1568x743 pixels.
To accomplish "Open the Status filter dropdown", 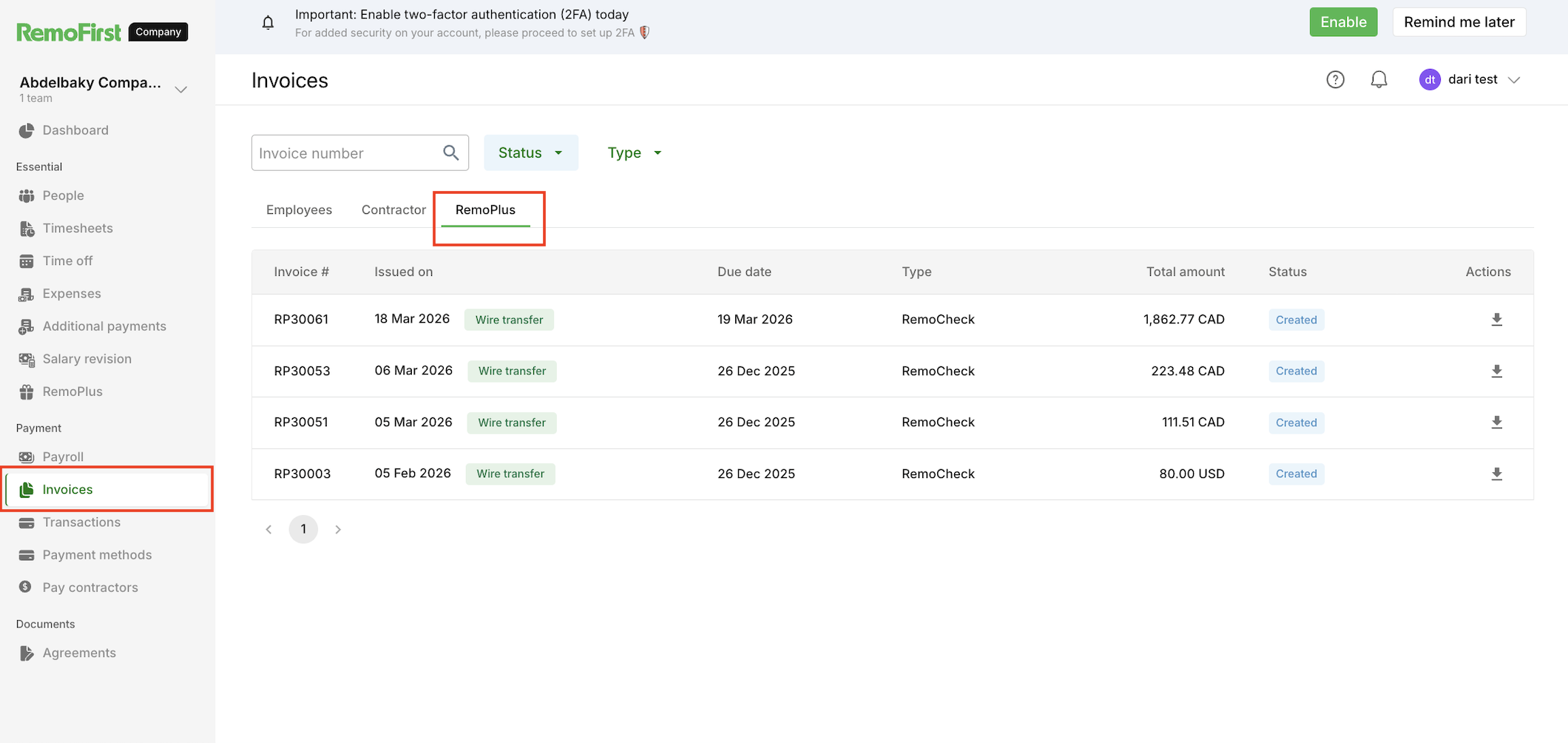I will click(531, 152).
